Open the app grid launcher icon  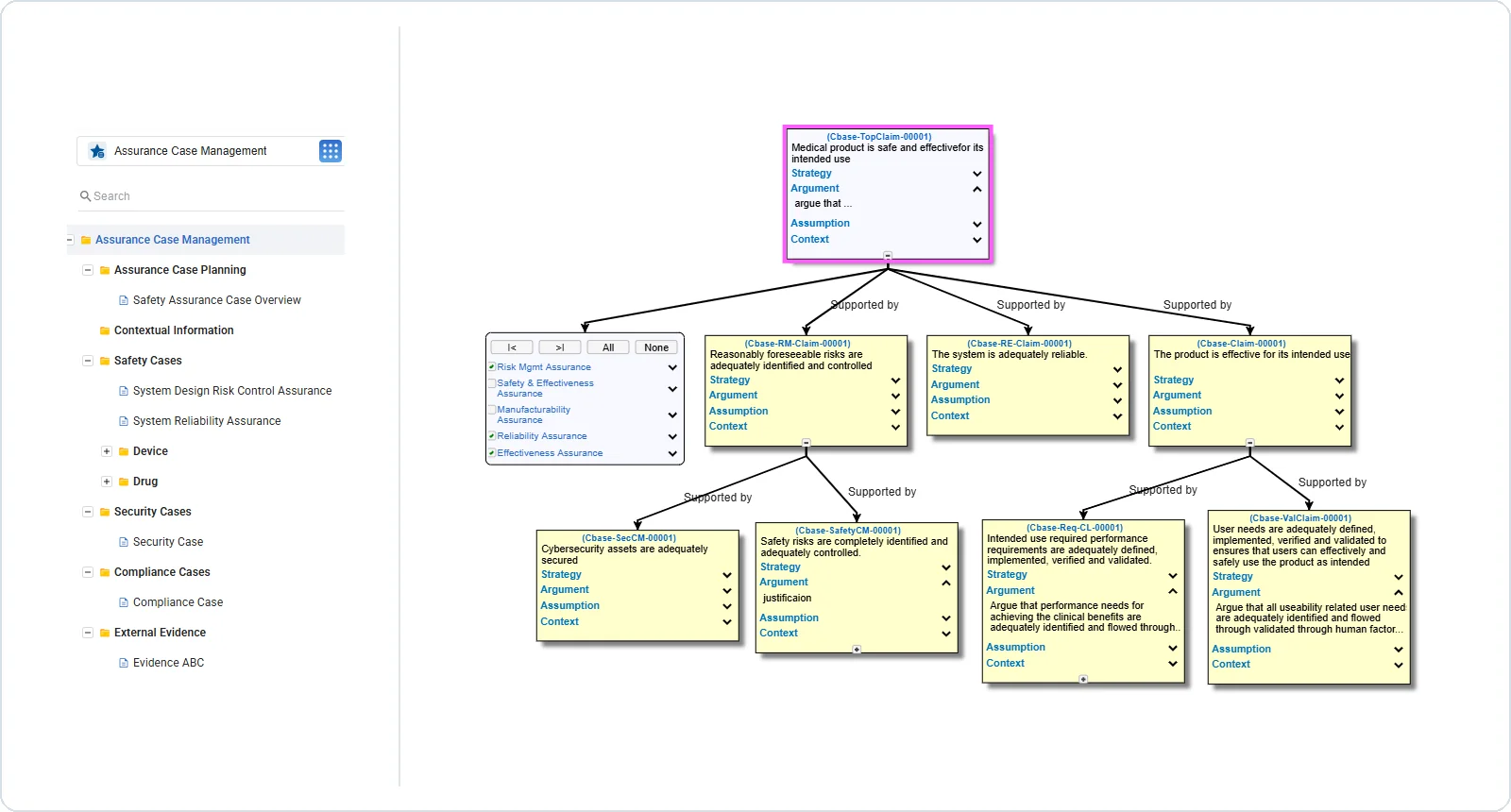point(331,151)
